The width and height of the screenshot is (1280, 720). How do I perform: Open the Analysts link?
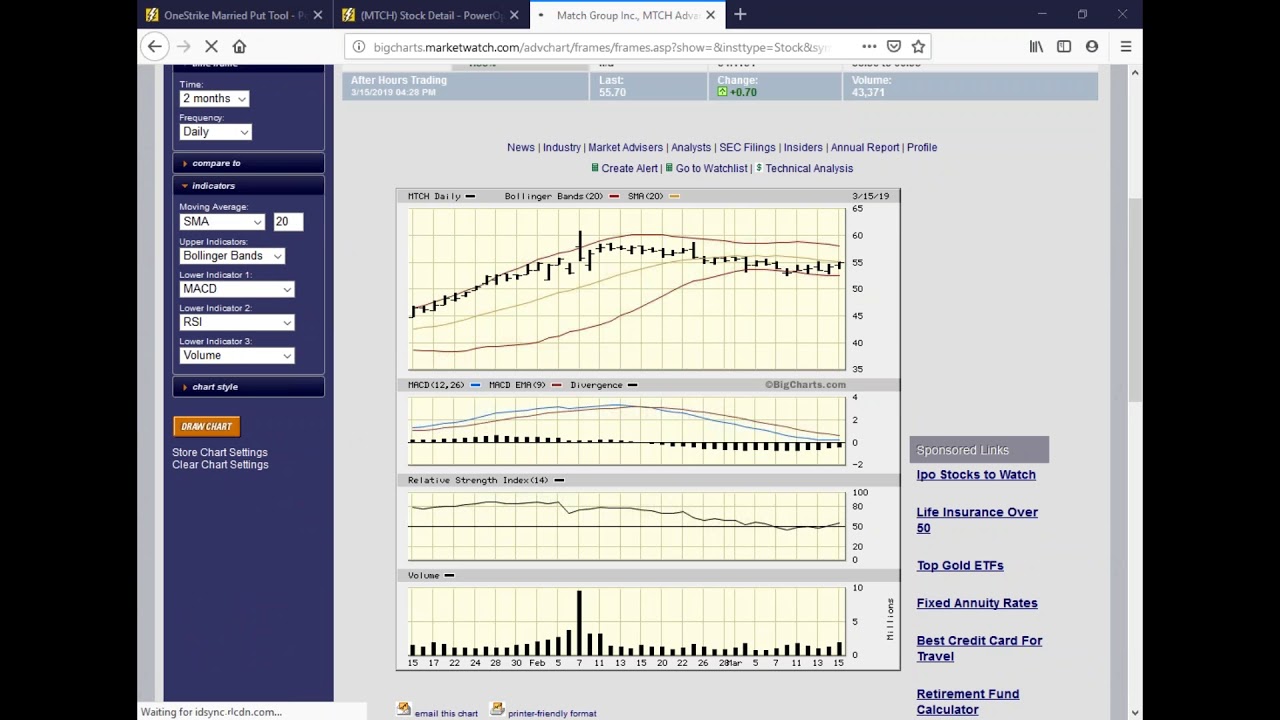691,147
